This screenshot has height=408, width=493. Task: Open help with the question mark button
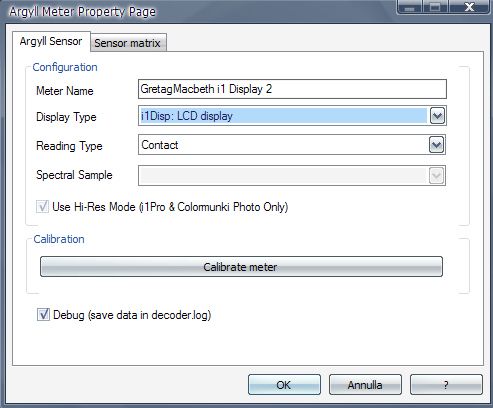446,385
